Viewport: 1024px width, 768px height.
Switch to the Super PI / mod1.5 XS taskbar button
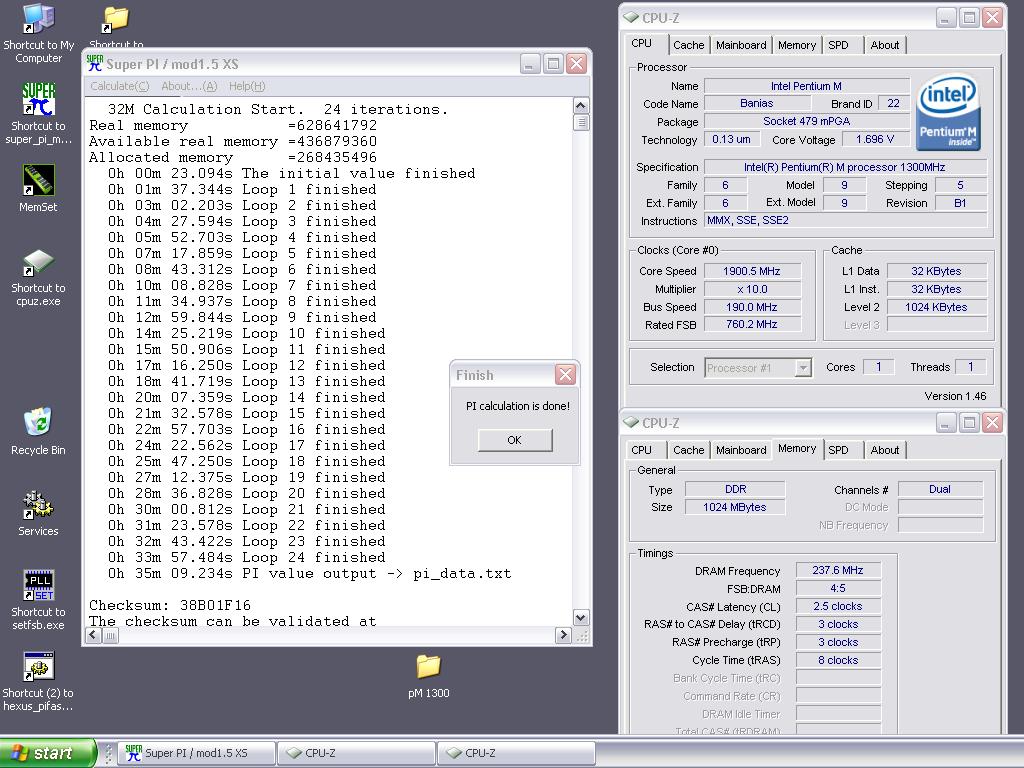[x=196, y=753]
